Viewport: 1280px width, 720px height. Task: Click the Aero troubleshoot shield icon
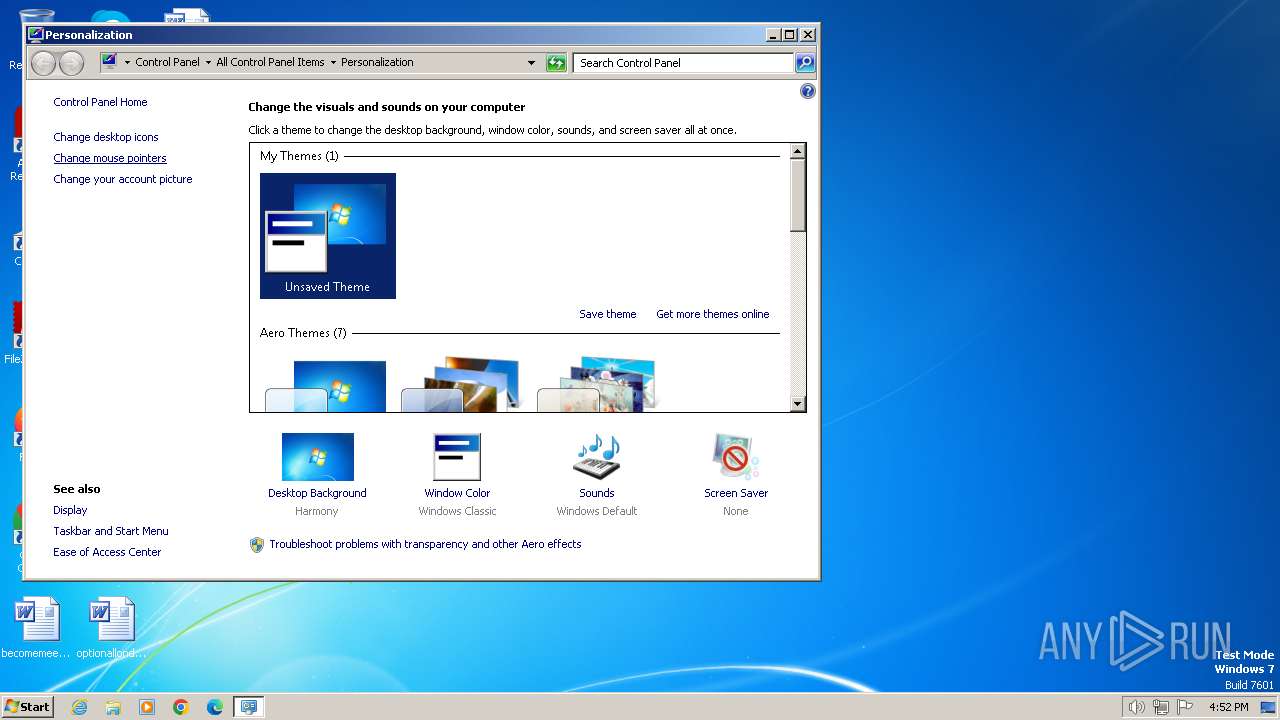click(257, 545)
